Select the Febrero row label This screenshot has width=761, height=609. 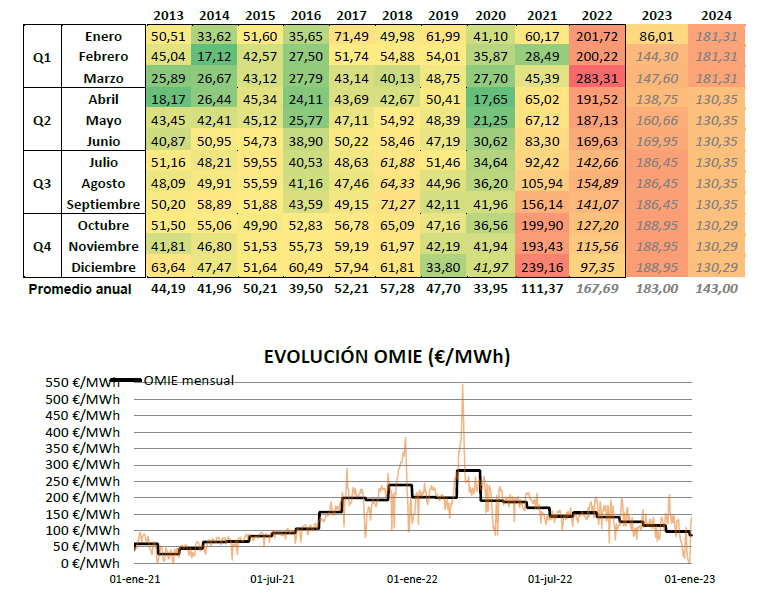(103, 57)
